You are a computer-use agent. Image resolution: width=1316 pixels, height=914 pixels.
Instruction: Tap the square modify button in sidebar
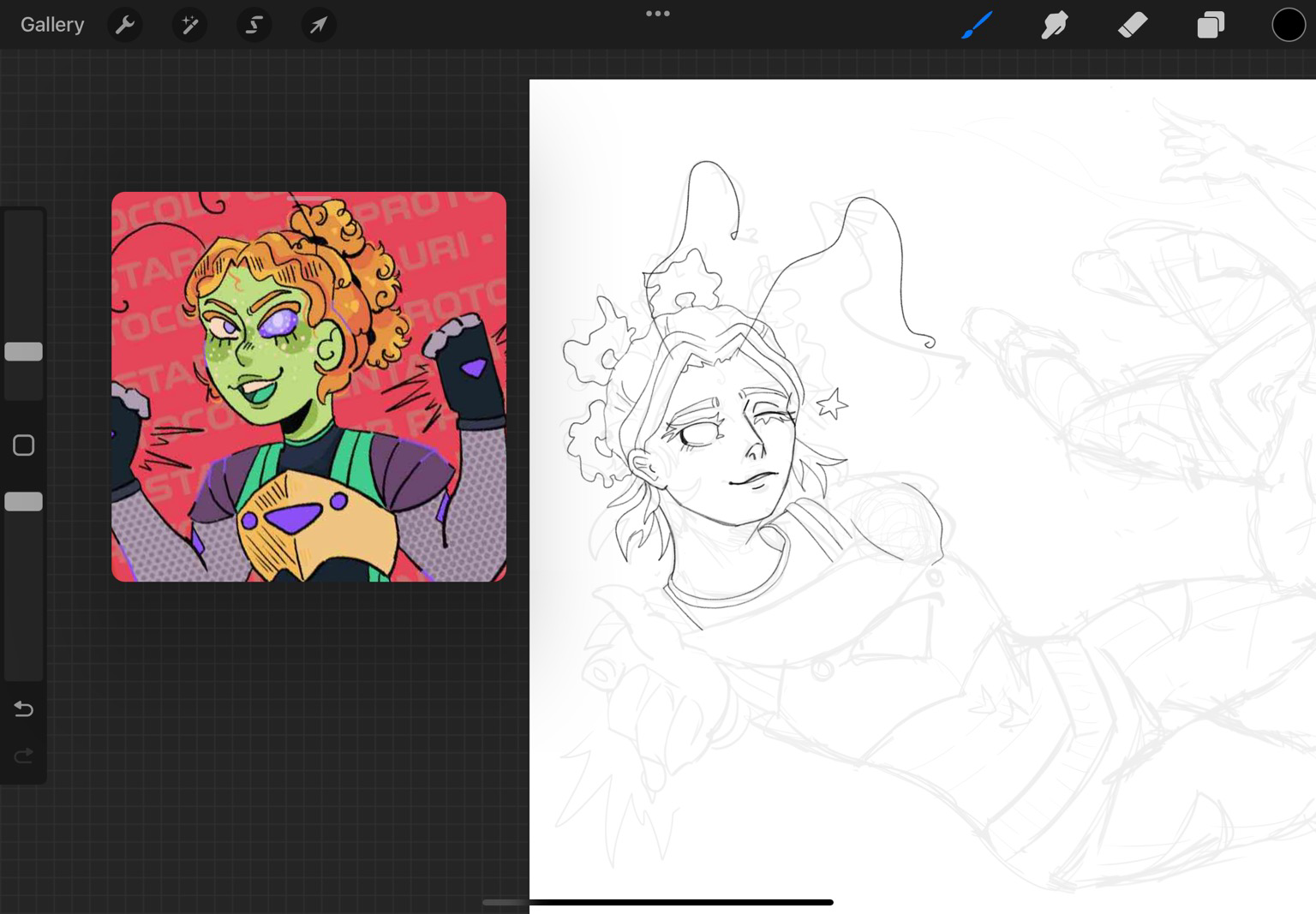pyautogui.click(x=23, y=445)
